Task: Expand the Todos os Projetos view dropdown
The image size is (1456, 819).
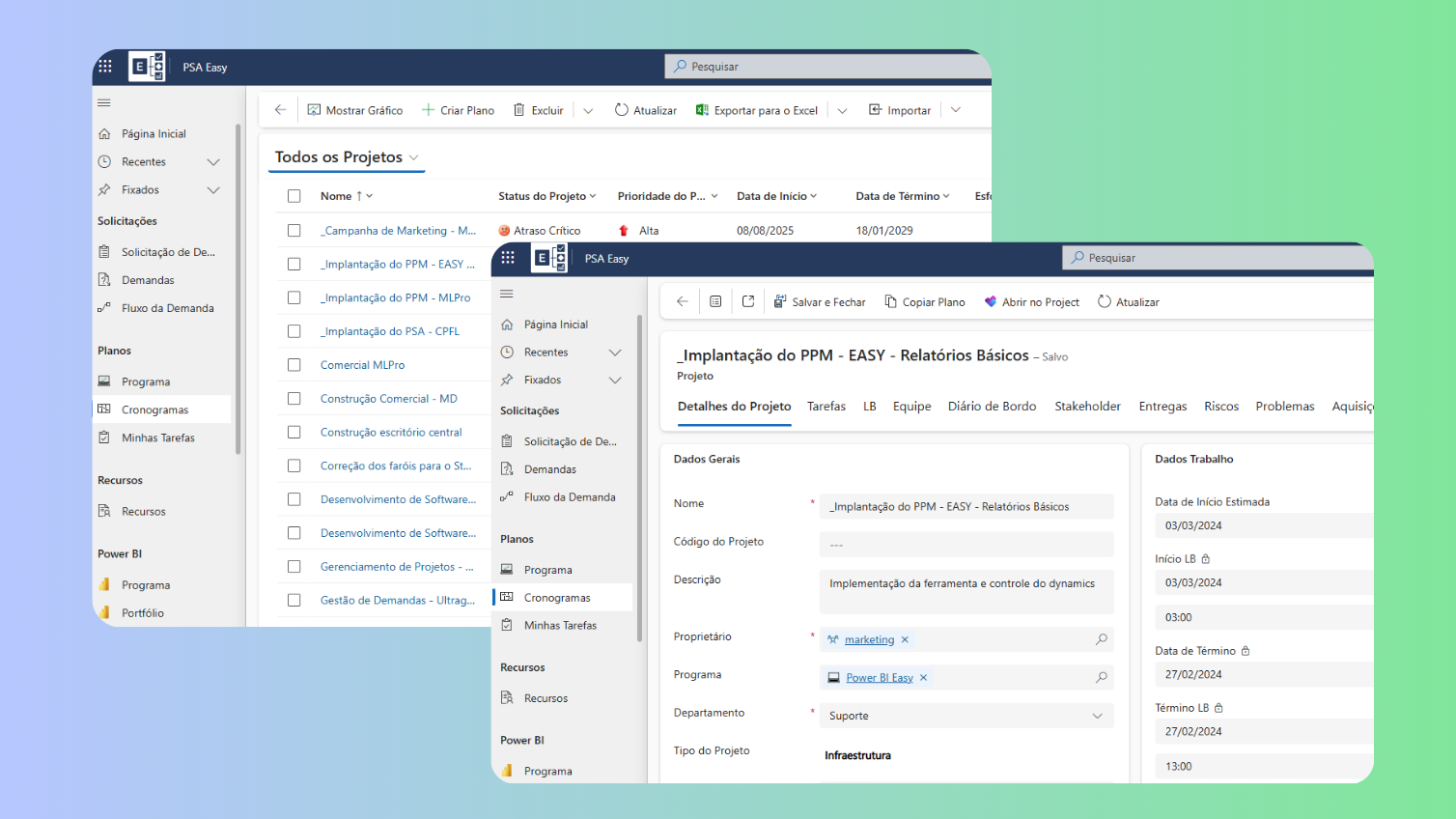Action: (x=414, y=157)
